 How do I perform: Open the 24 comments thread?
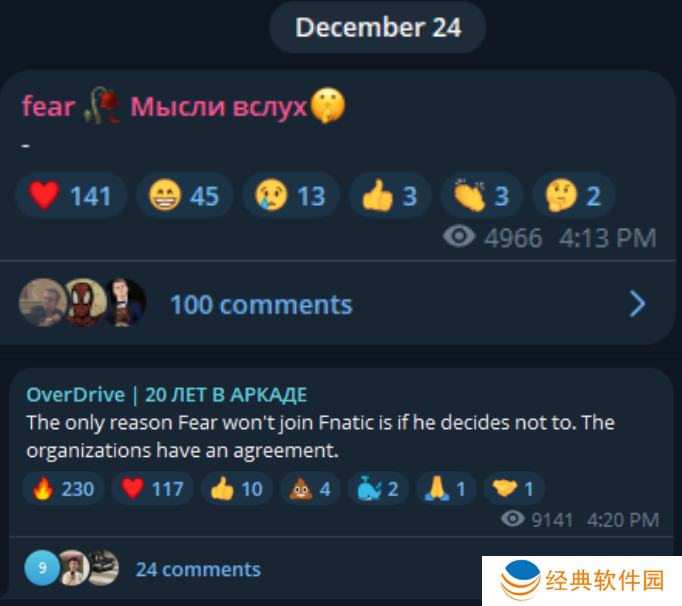tap(198, 569)
